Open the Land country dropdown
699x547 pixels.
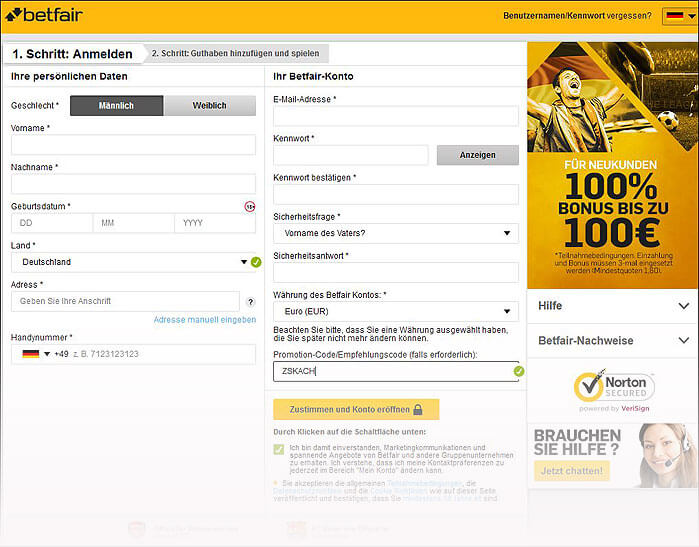click(133, 262)
